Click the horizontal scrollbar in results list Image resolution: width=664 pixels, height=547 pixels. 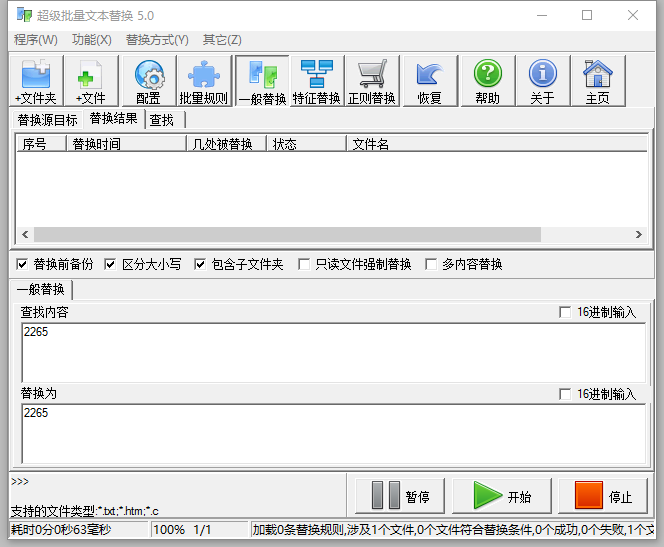300,234
